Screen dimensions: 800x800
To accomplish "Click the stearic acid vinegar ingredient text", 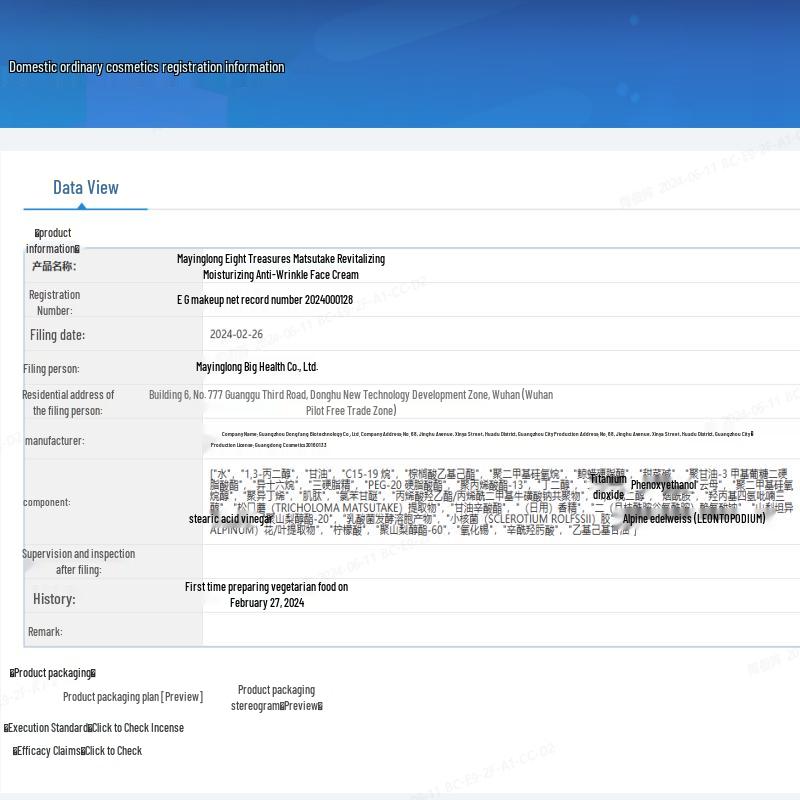I will point(231,519).
